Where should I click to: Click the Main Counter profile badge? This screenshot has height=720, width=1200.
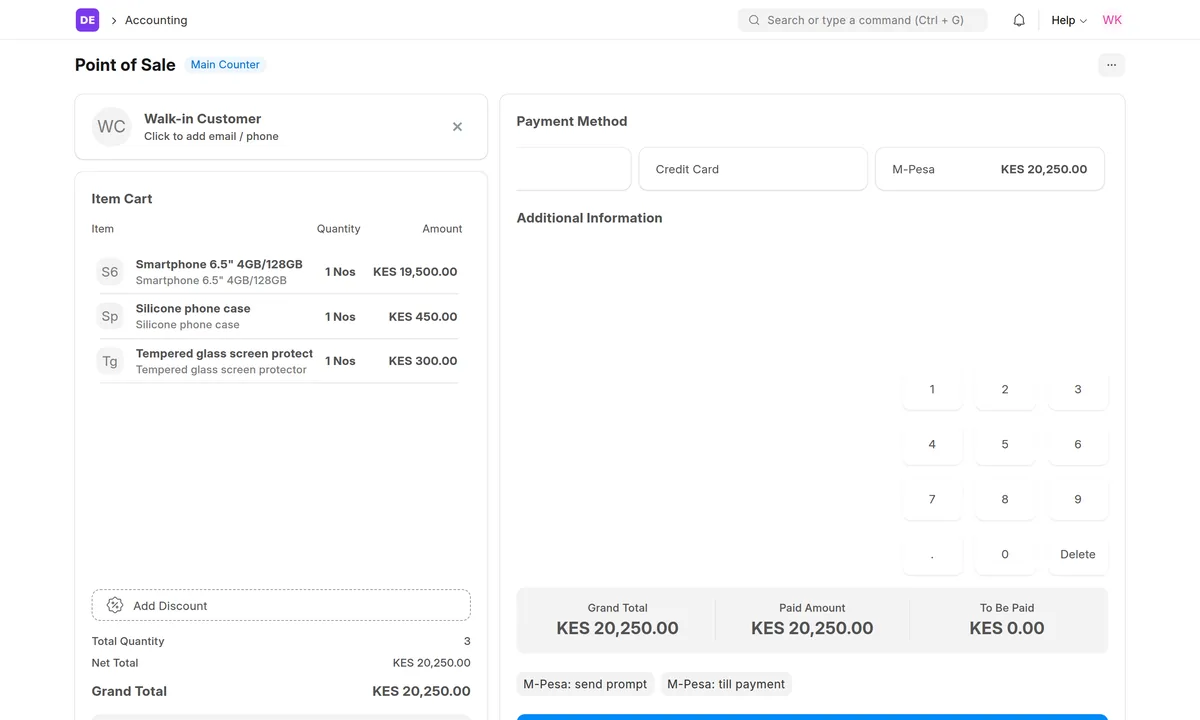[x=225, y=65]
